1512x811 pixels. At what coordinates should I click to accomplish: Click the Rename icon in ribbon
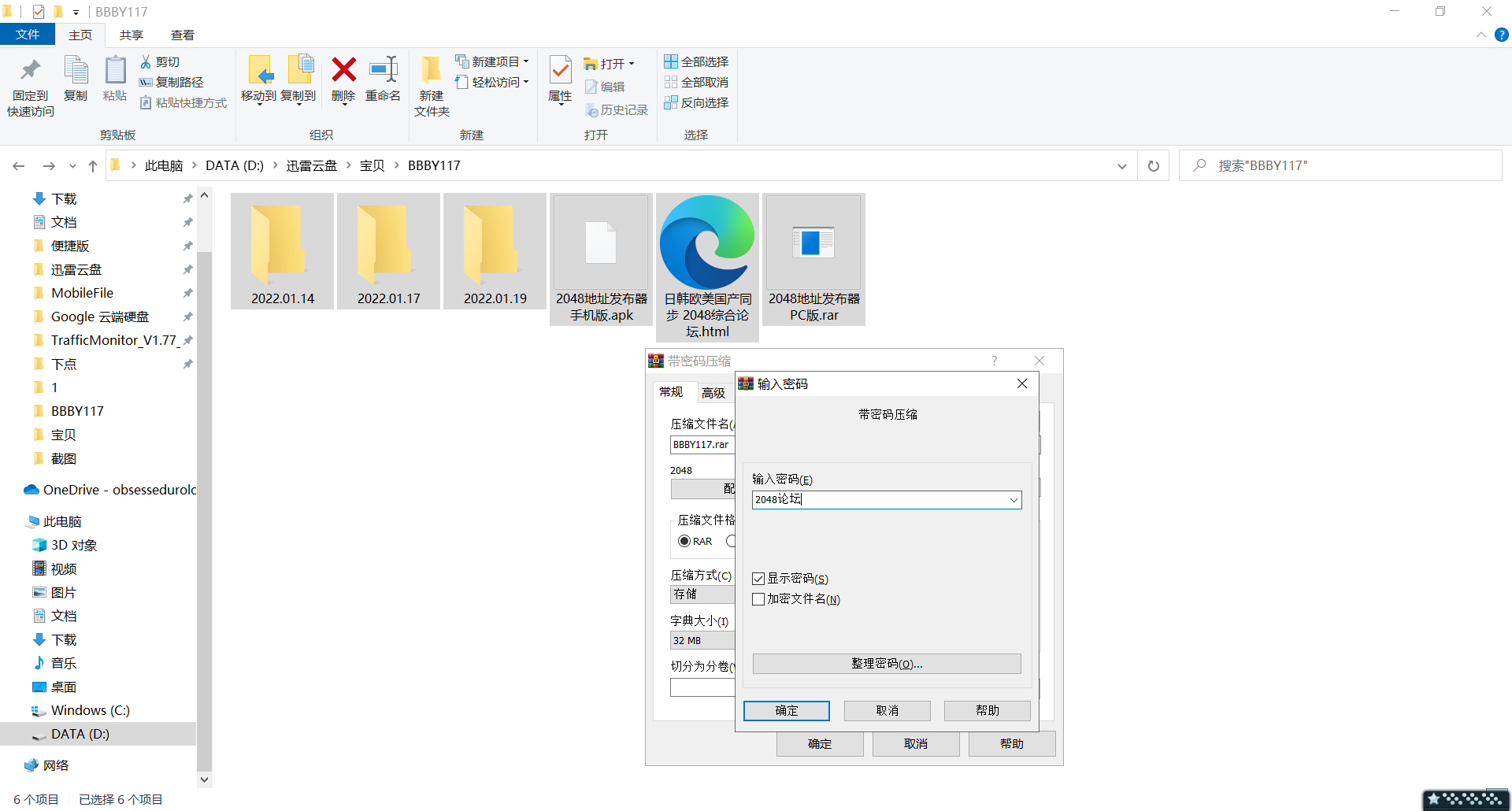[x=384, y=71]
